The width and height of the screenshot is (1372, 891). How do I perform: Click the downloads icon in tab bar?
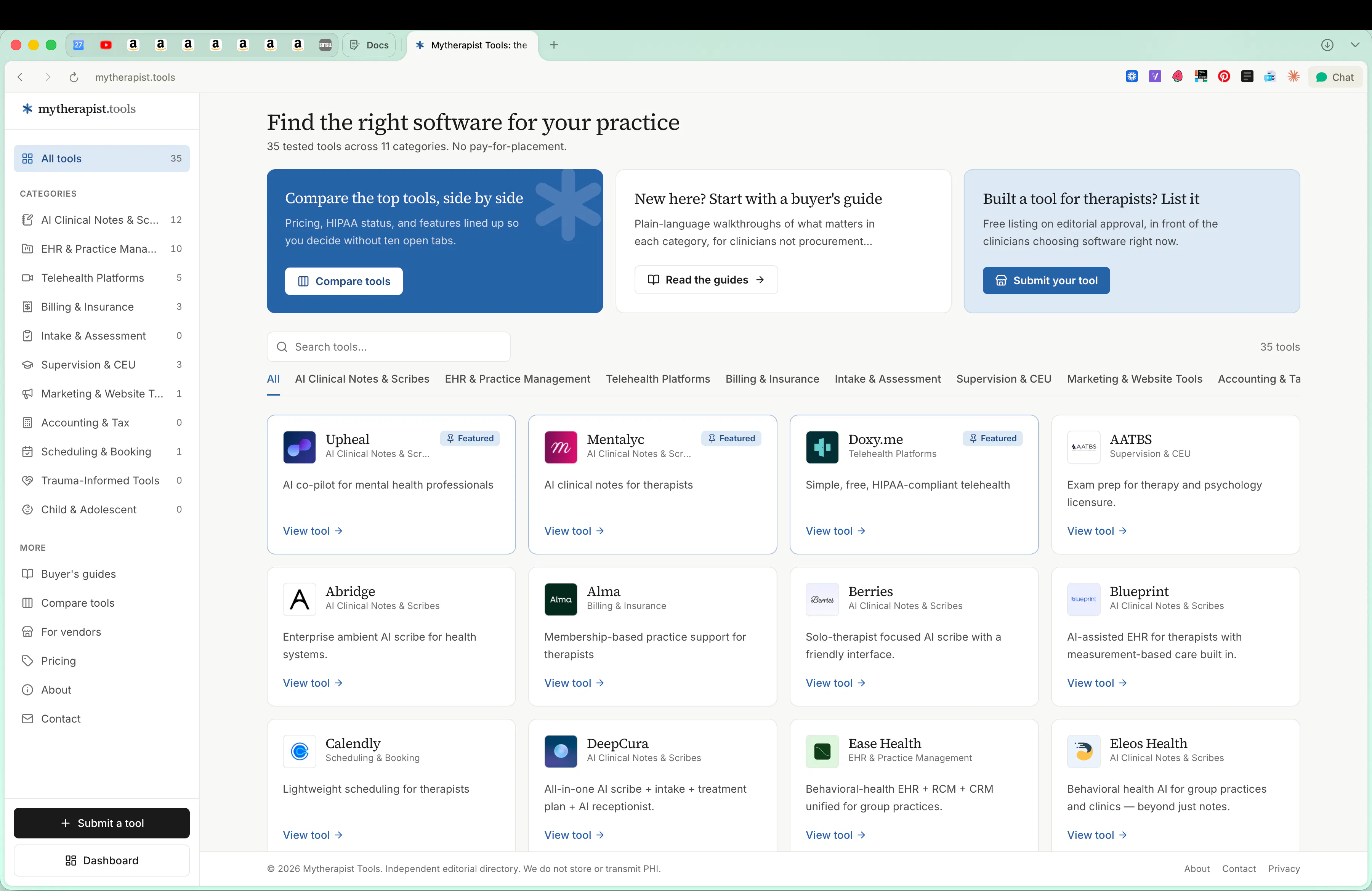pos(1327,45)
